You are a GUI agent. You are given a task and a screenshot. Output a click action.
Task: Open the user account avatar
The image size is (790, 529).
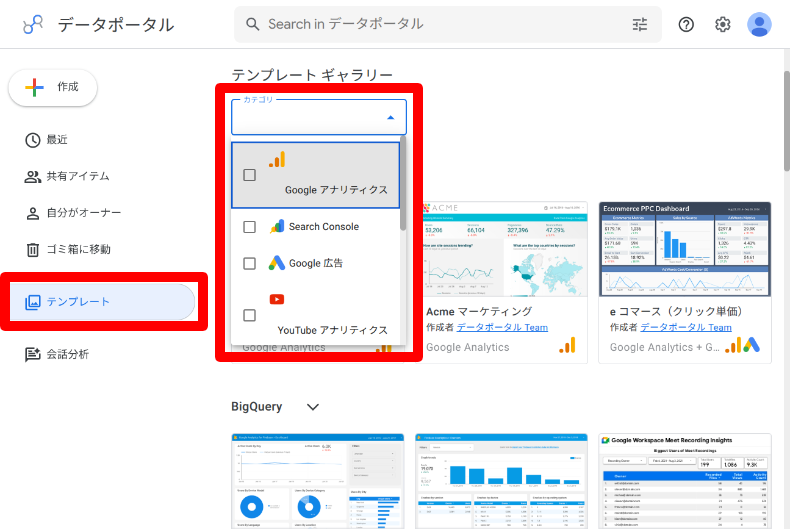pyautogui.click(x=759, y=25)
